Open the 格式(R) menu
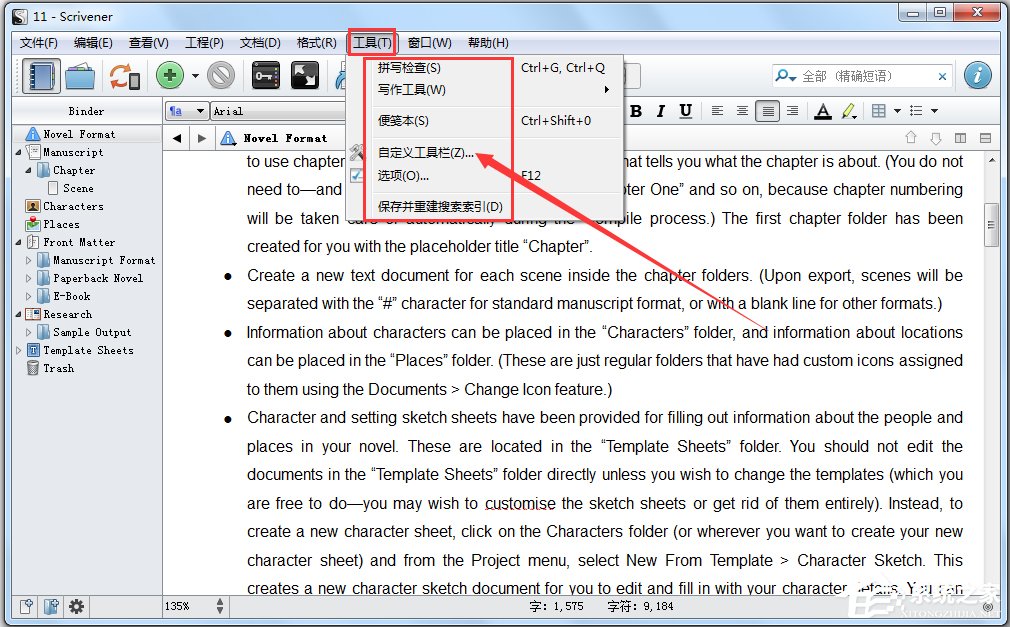The width and height of the screenshot is (1010, 627). tap(316, 43)
